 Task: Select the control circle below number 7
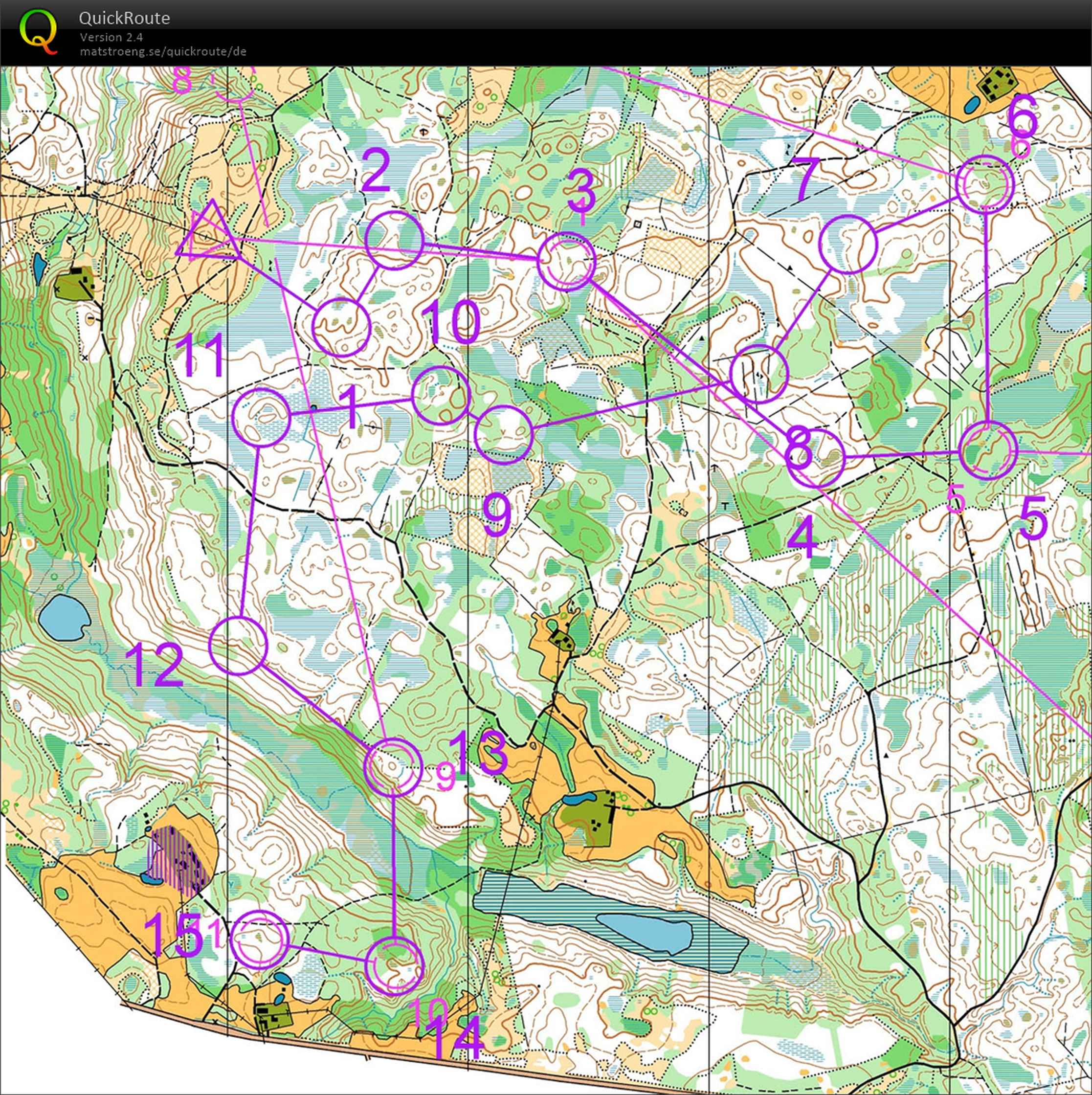848,244
